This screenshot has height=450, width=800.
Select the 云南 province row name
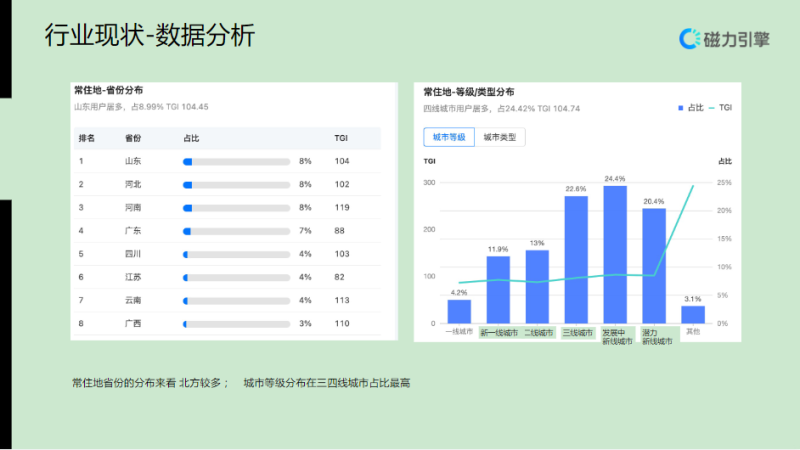(x=133, y=300)
